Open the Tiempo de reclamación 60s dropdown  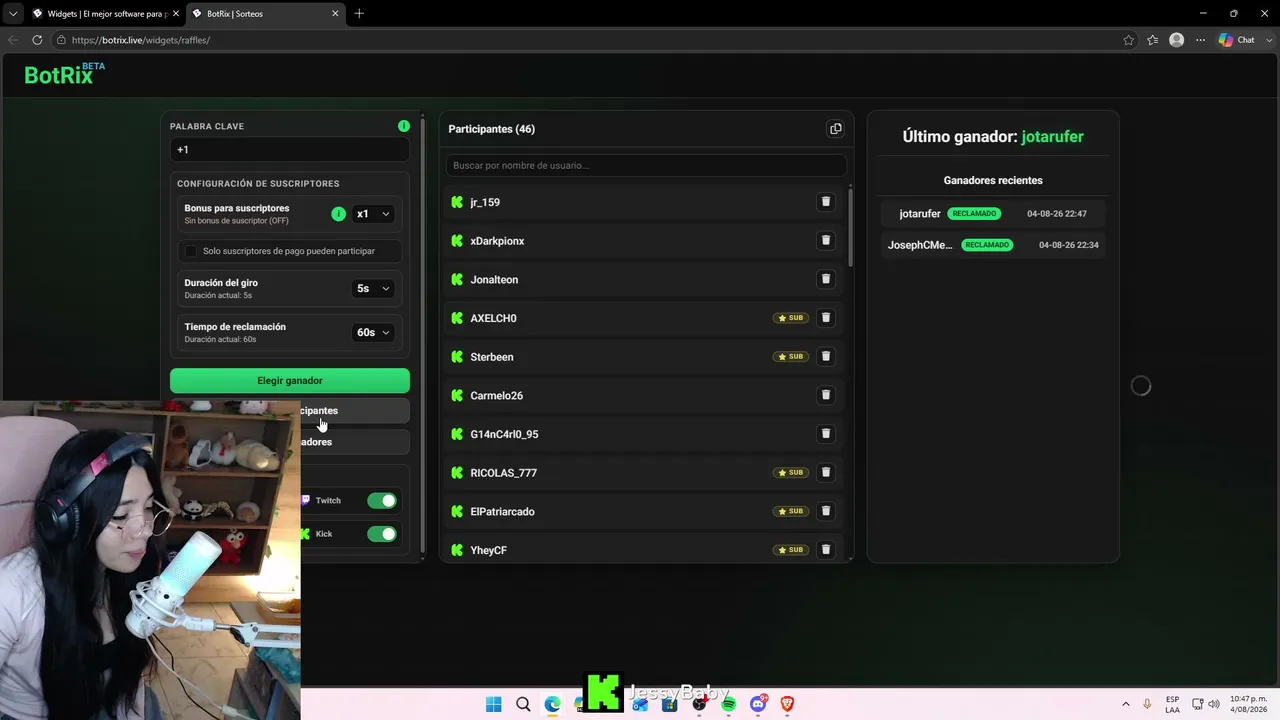[373, 332]
